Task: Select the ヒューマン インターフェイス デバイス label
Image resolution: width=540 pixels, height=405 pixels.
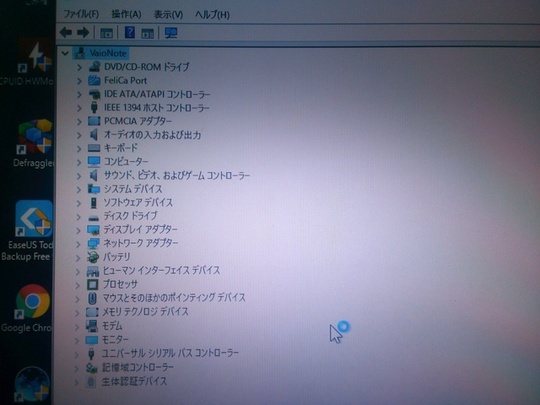Action: [x=161, y=270]
